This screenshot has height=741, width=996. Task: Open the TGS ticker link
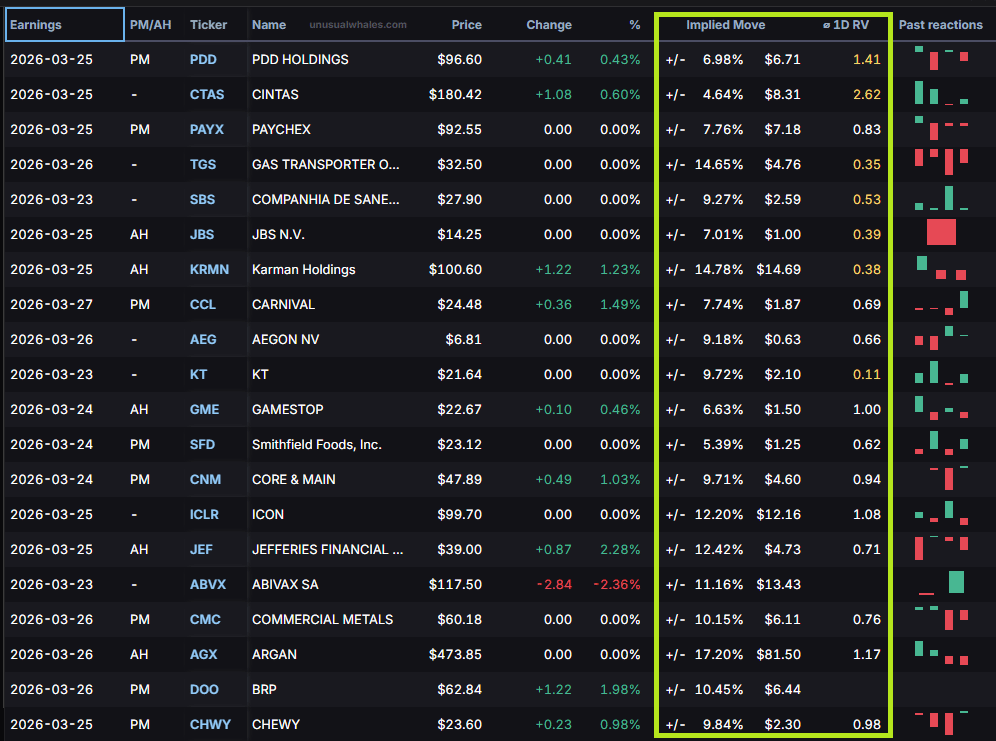203,164
